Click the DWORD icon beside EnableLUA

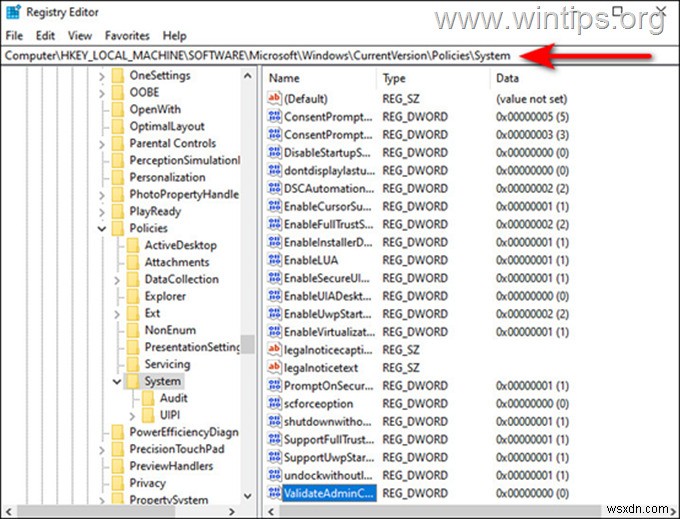(274, 260)
